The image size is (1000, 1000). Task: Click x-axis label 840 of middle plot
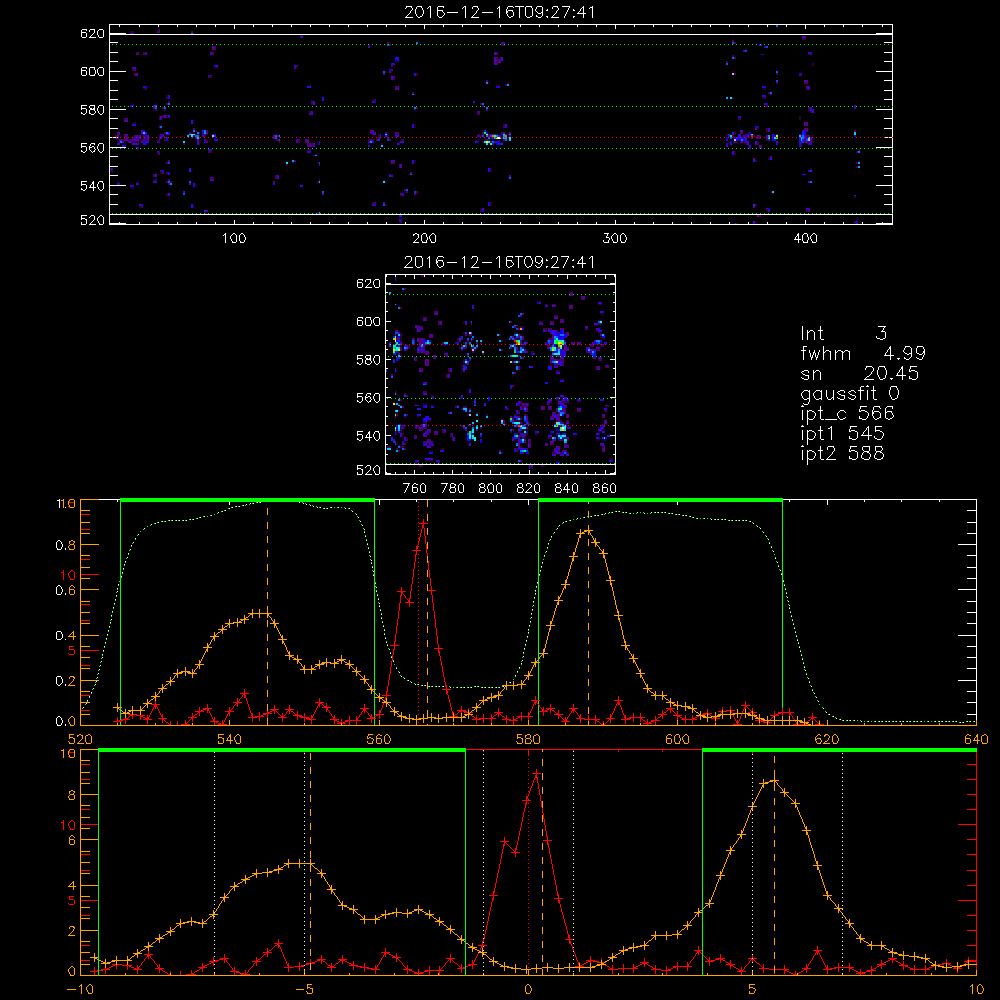coord(566,489)
